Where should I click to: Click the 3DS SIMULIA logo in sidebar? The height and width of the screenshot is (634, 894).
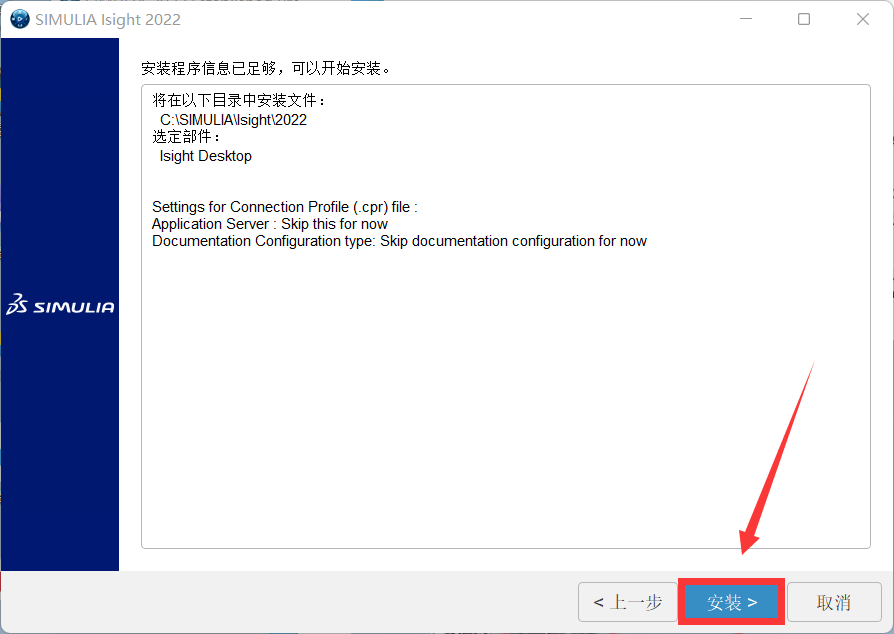pyautogui.click(x=60, y=305)
